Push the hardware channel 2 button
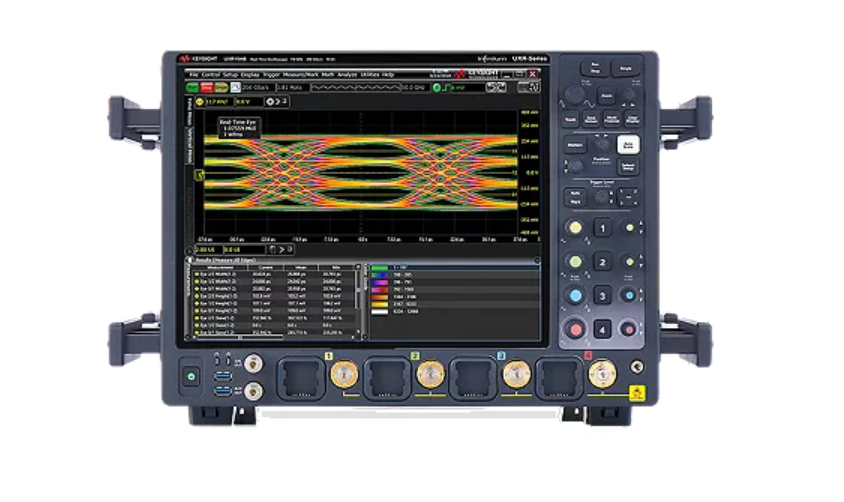The width and height of the screenshot is (844, 502). point(602,262)
